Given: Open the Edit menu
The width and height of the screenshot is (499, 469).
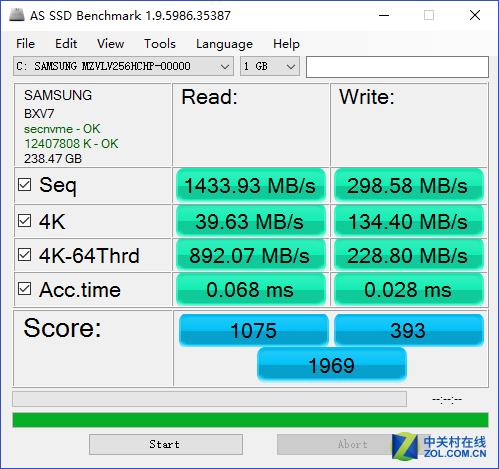Looking at the screenshot, I should 66,44.
